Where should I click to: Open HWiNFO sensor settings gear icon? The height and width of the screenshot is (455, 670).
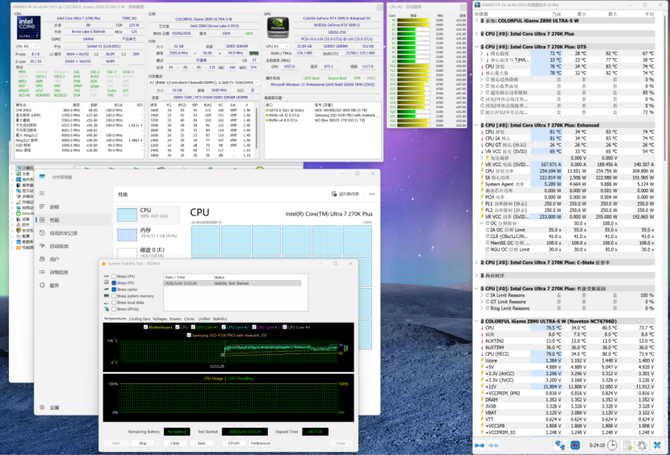coord(642,445)
